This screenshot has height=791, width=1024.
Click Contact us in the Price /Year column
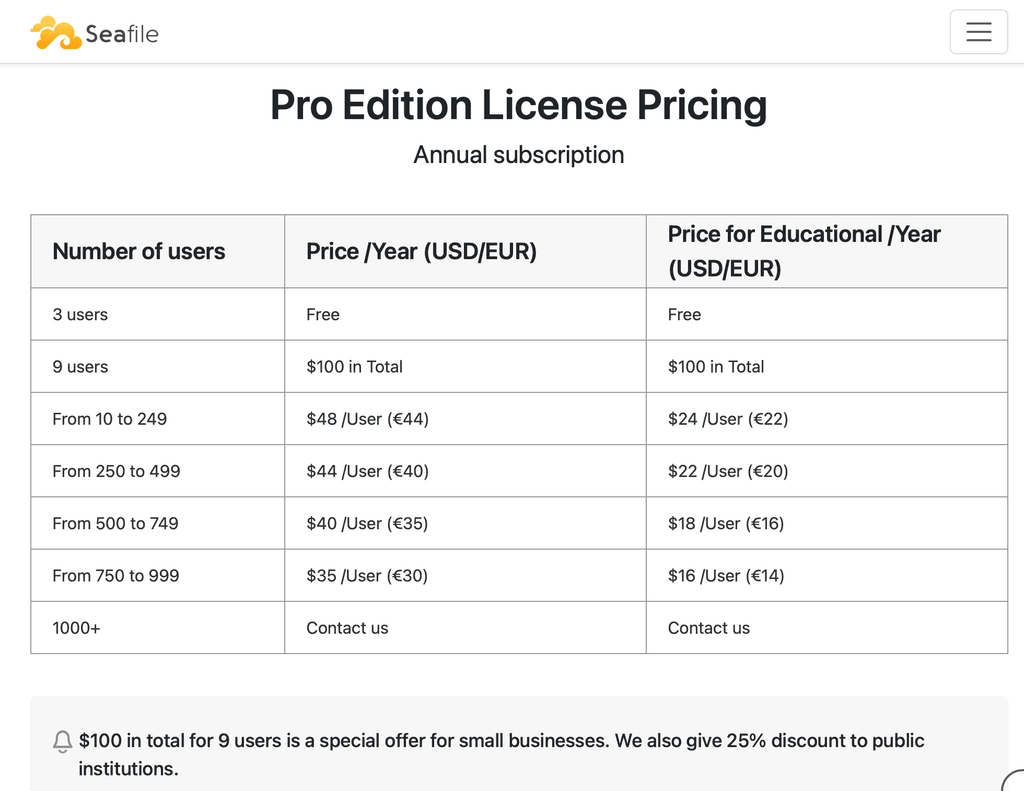point(347,628)
